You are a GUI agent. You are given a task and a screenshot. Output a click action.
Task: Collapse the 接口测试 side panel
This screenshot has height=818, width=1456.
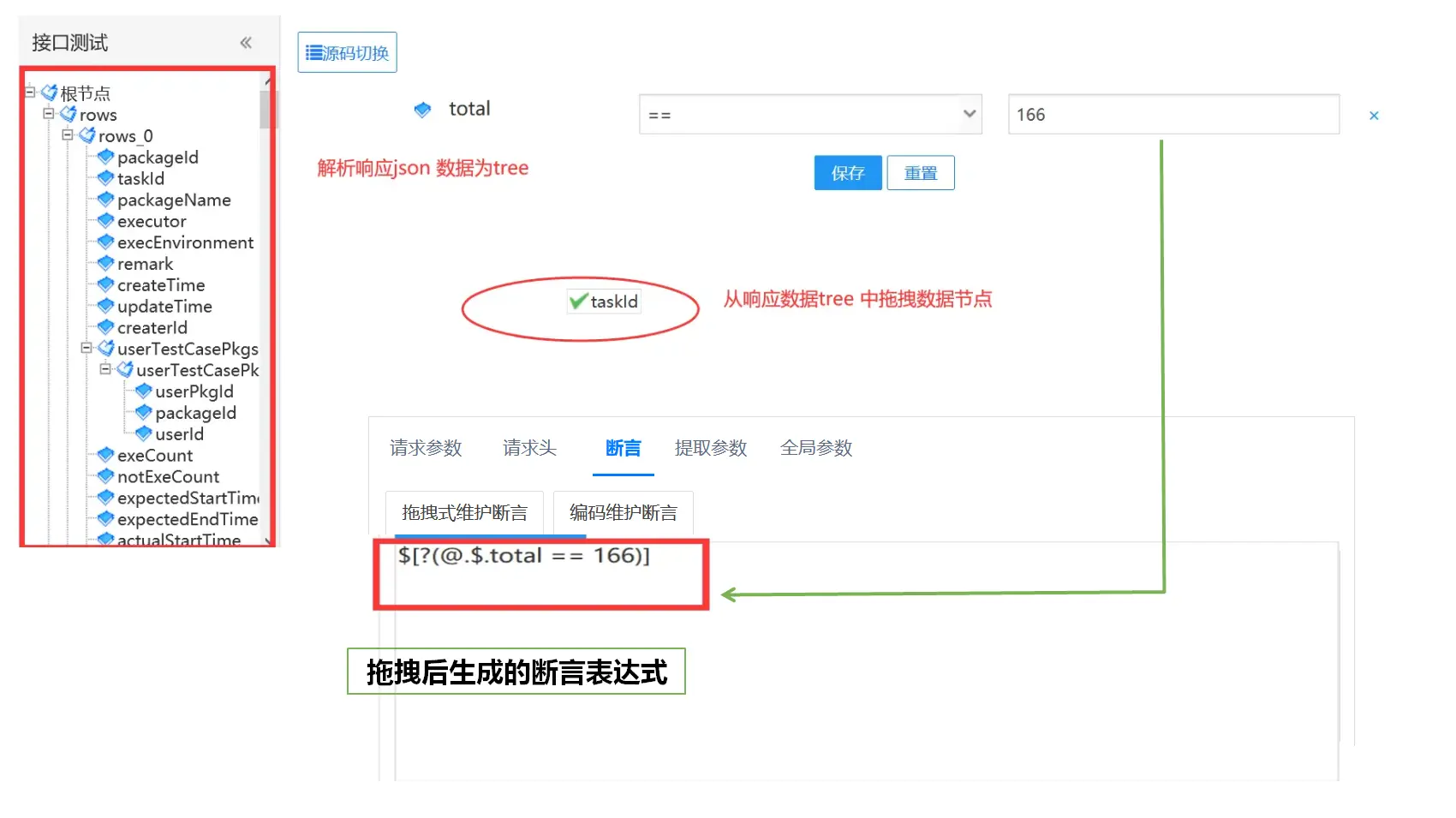(x=246, y=43)
